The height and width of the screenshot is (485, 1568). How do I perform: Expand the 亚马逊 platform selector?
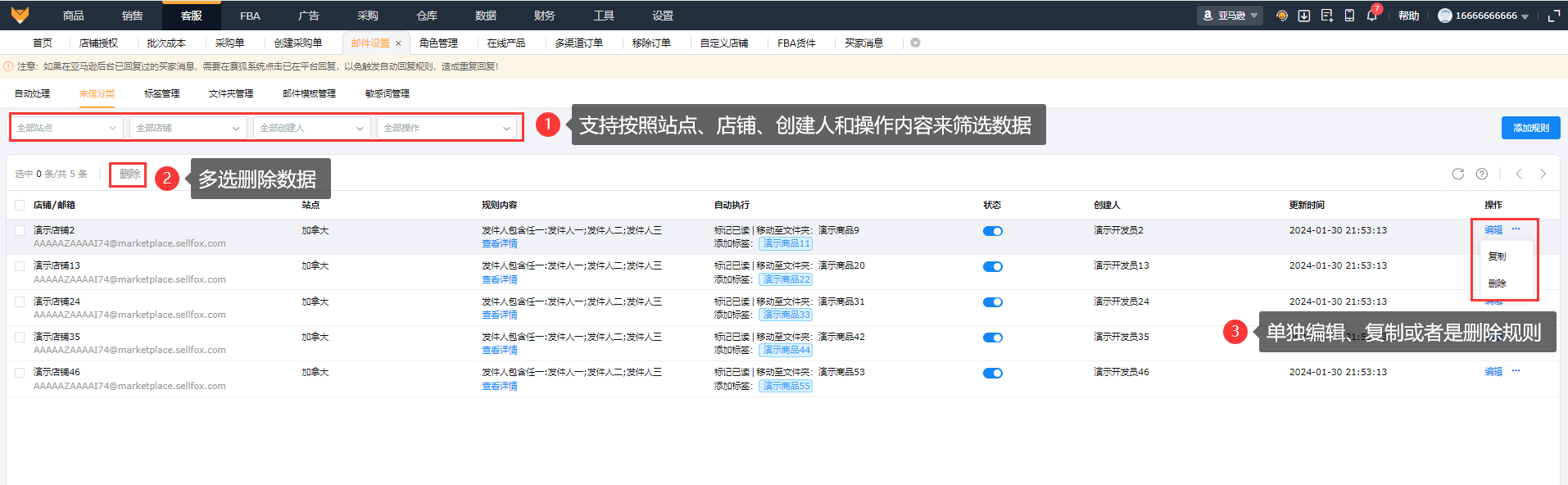point(1231,16)
